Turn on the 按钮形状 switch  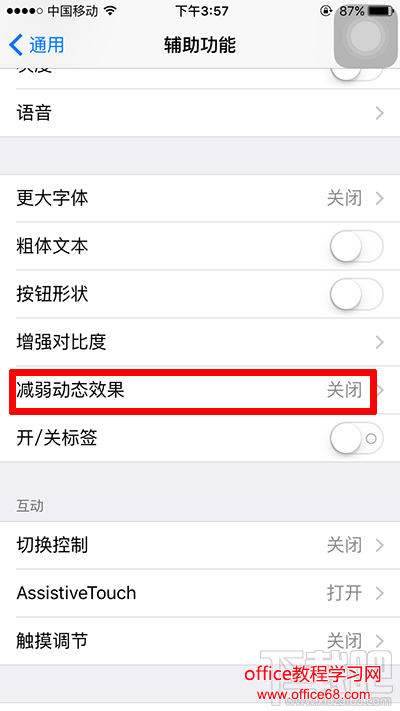pos(356,294)
